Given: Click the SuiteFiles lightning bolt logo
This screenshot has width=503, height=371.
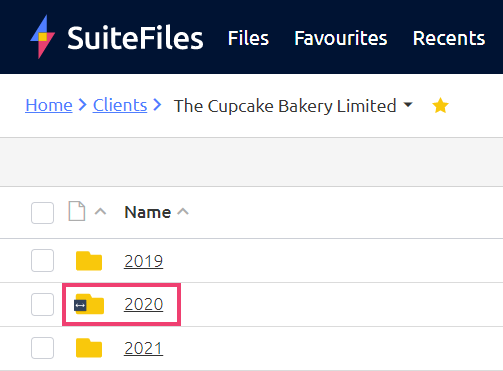Looking at the screenshot, I should [x=43, y=37].
